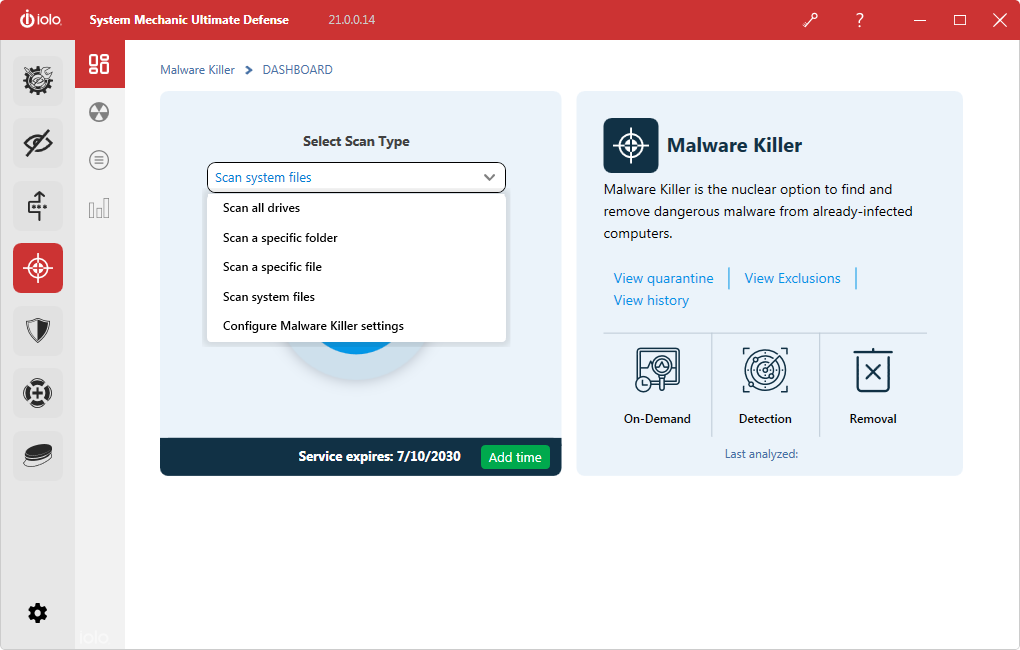This screenshot has height=650, width=1020.
Task: Click the 'Detection' label text
Action: pos(765,419)
